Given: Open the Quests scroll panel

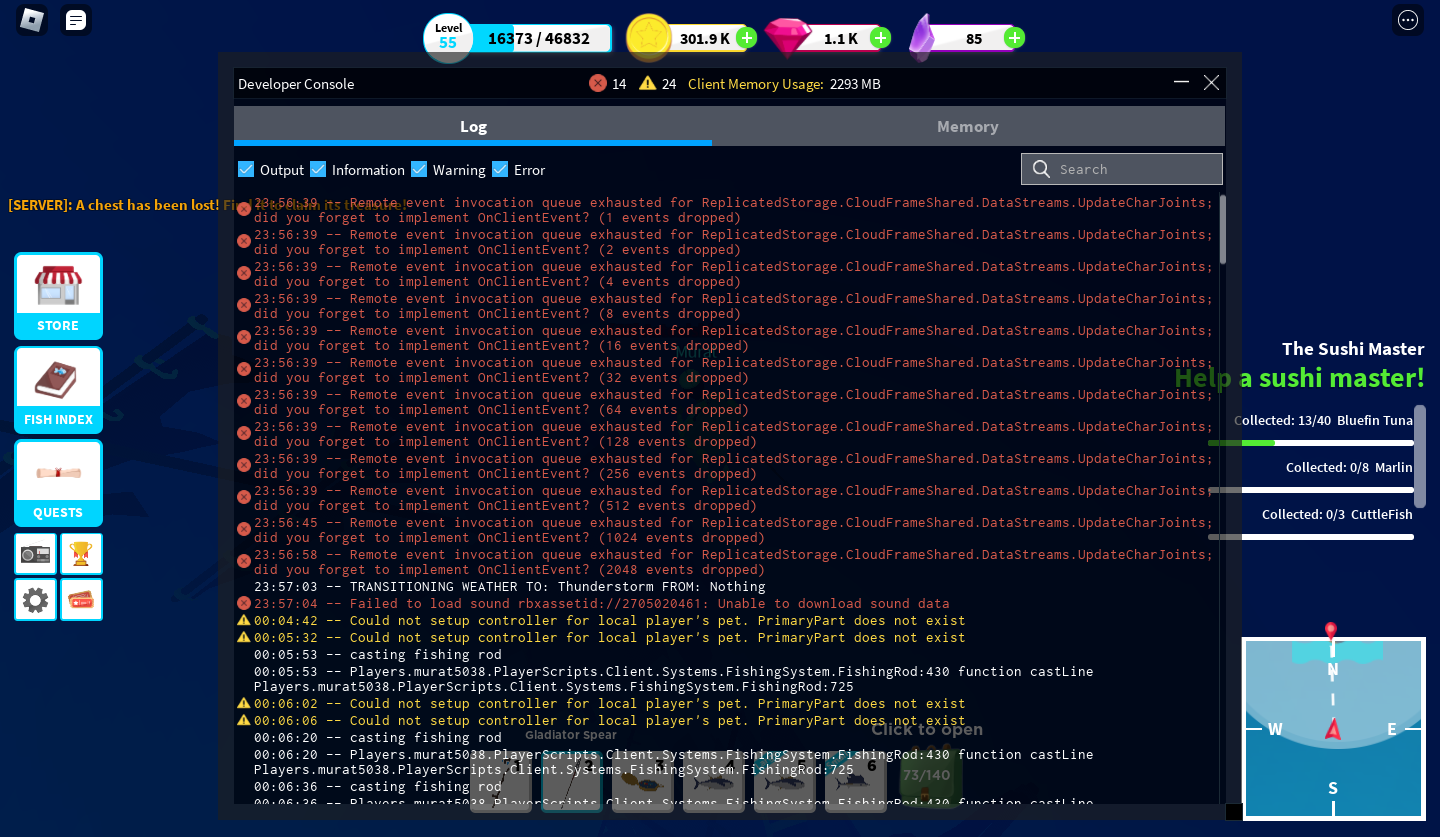Looking at the screenshot, I should 58,483.
